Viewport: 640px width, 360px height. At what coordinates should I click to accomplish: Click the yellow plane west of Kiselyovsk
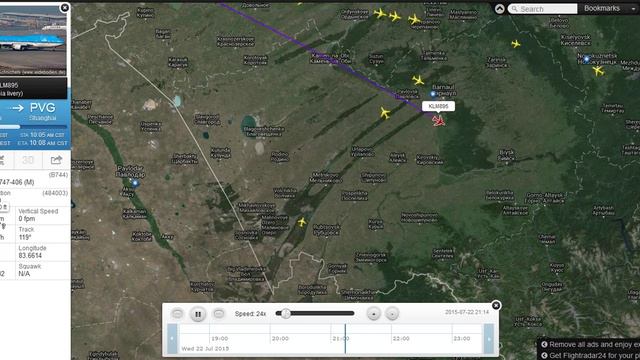516,44
